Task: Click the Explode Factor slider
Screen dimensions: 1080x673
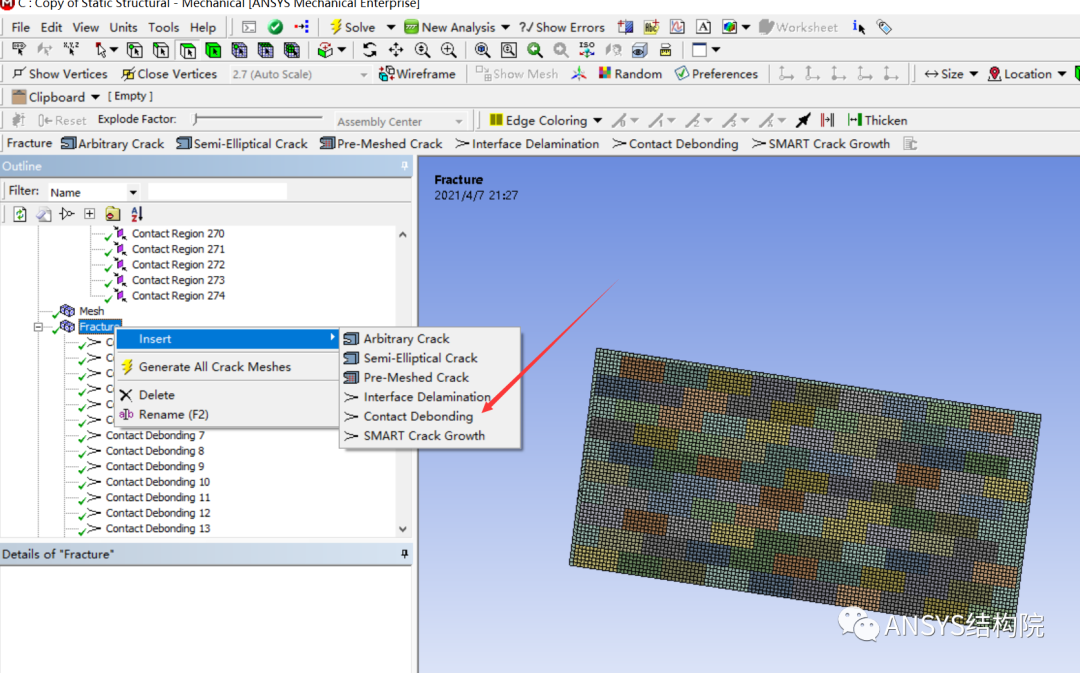Action: pos(258,119)
